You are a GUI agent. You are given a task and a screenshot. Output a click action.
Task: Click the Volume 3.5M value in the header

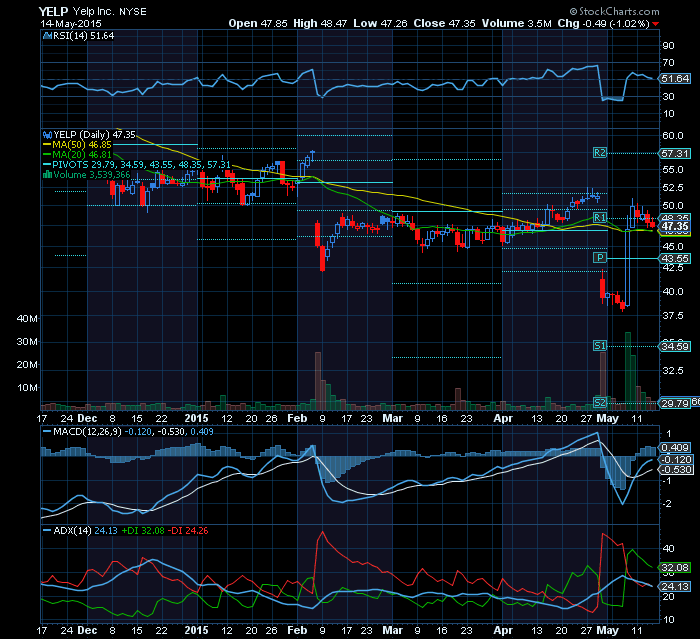click(517, 23)
